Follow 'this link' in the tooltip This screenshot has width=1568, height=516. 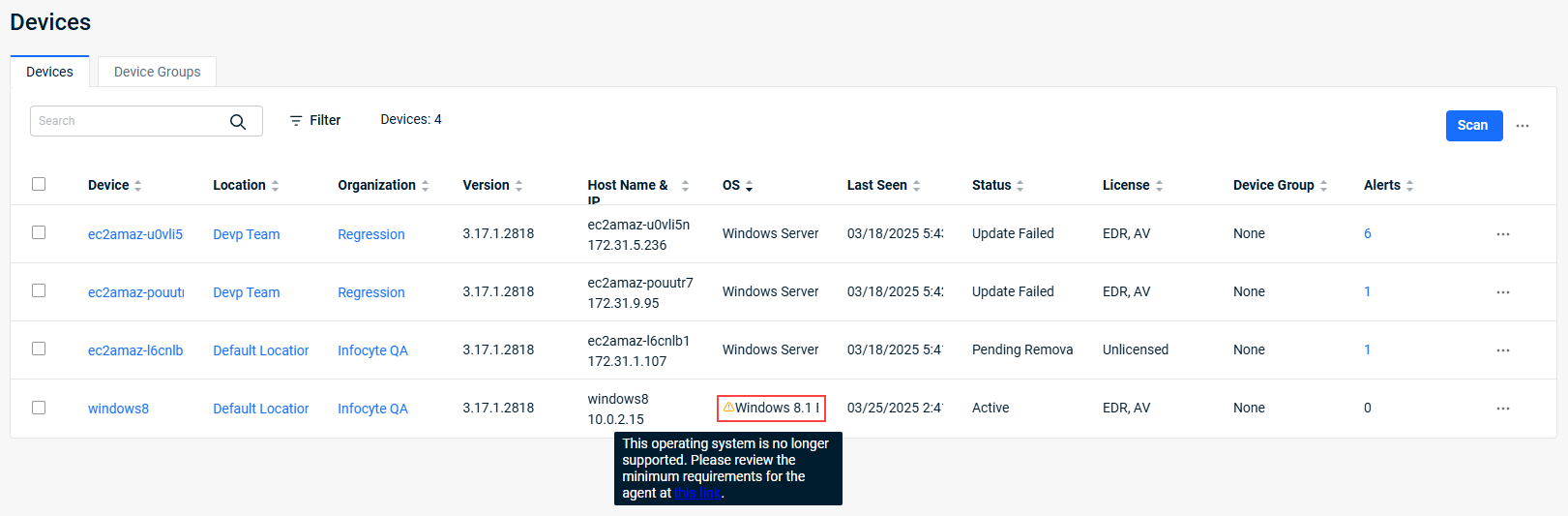(697, 493)
